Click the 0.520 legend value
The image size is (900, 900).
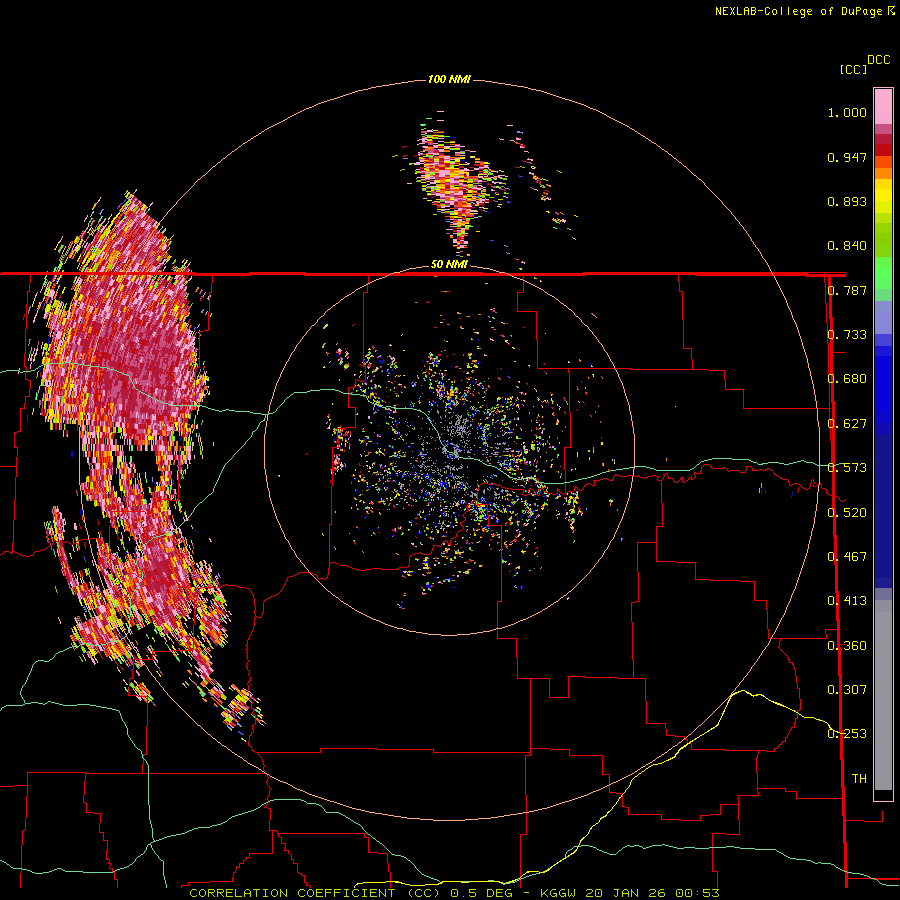click(x=847, y=513)
